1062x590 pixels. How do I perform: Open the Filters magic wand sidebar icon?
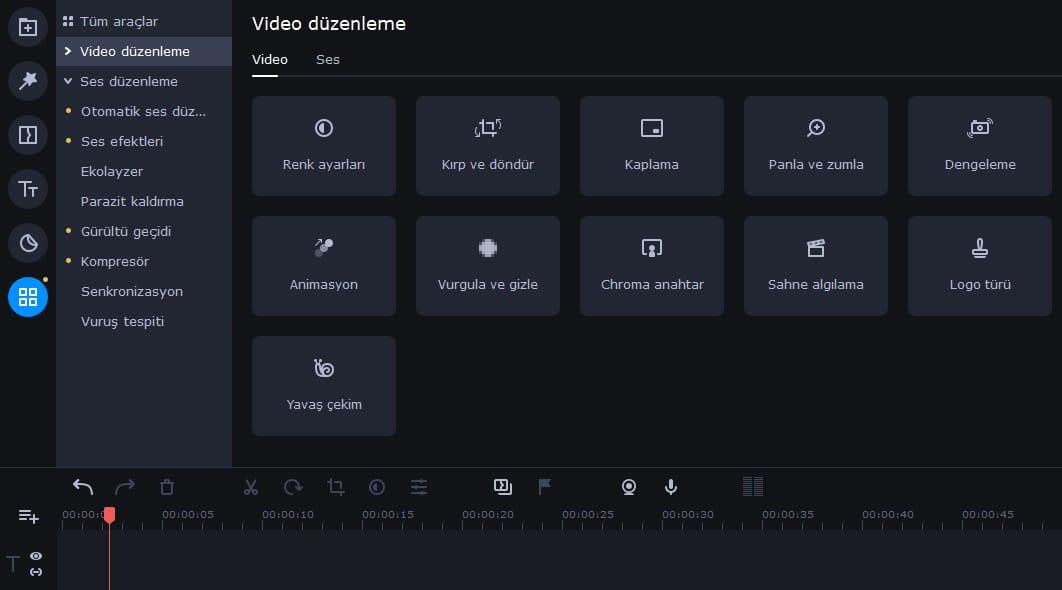pyautogui.click(x=27, y=81)
